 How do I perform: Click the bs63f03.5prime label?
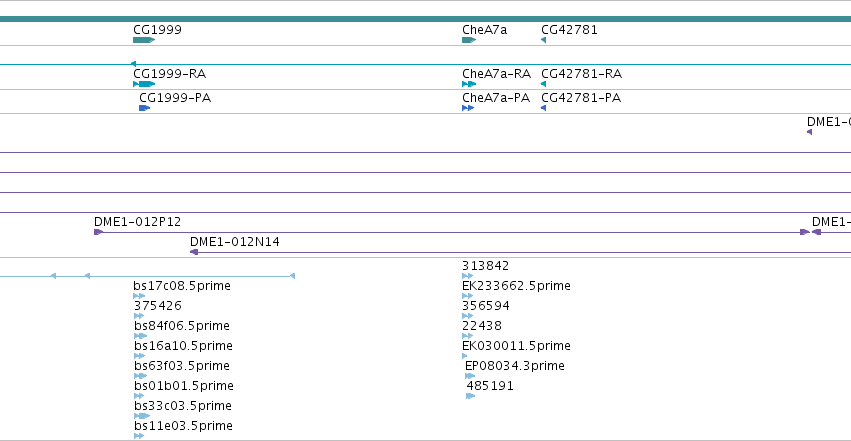click(x=182, y=366)
